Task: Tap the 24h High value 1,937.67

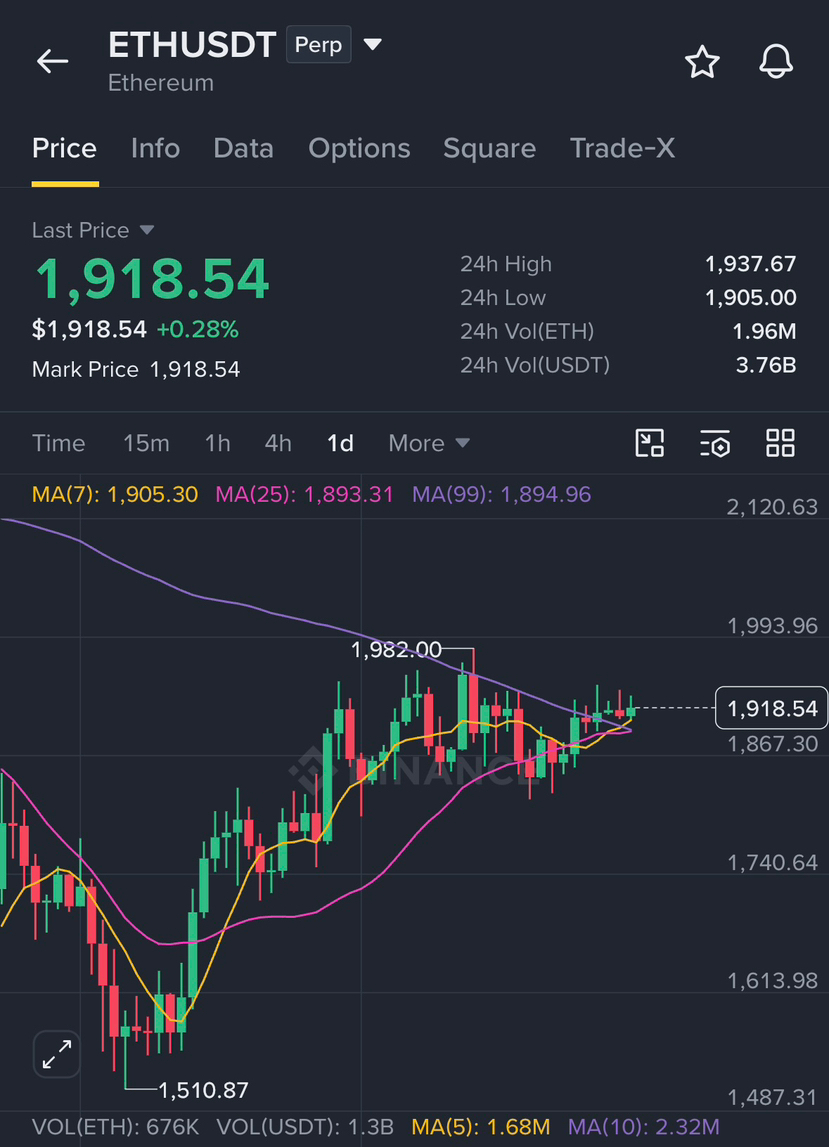Action: 750,264
